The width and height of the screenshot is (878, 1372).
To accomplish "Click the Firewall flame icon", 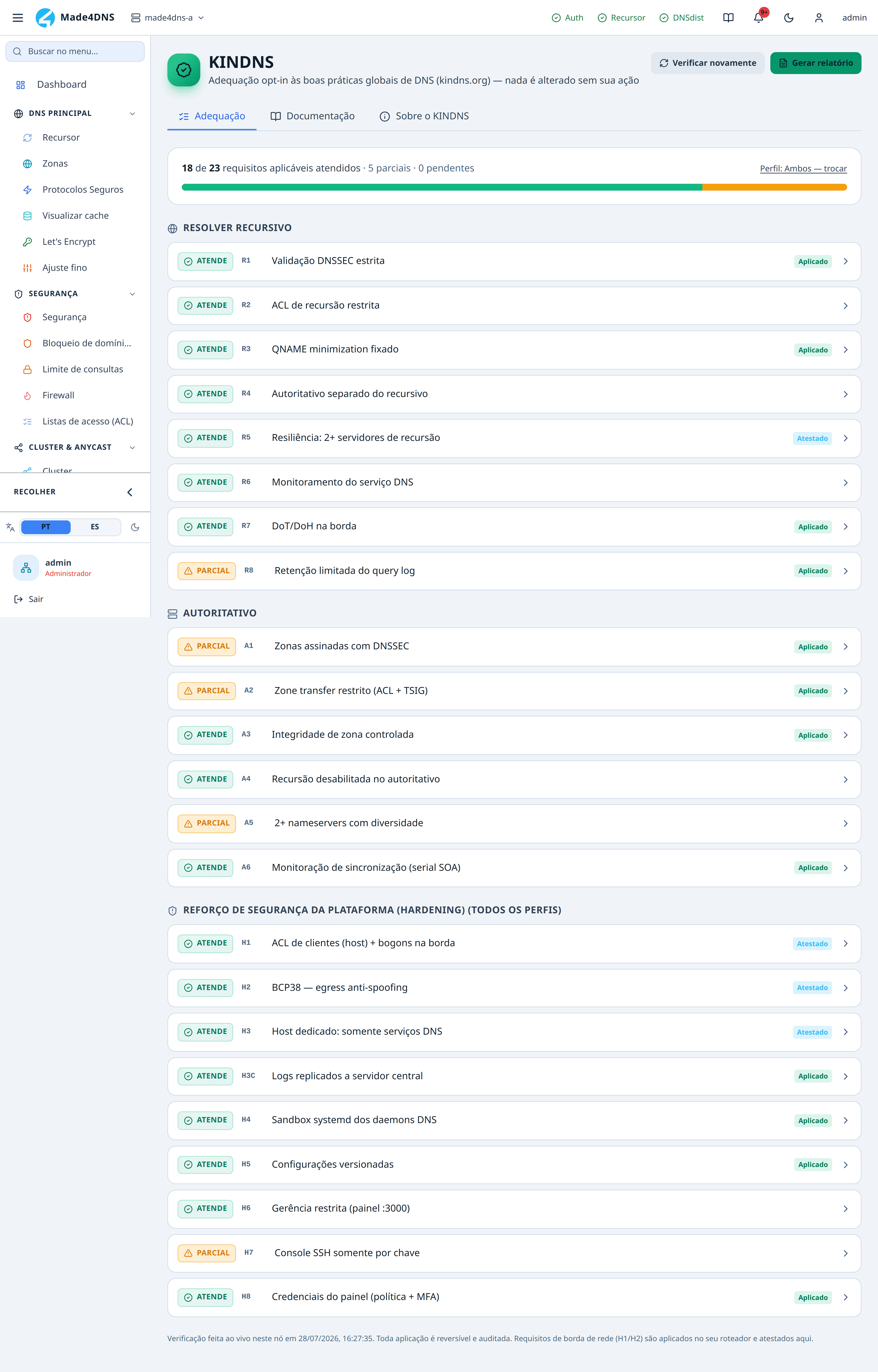I will point(27,395).
